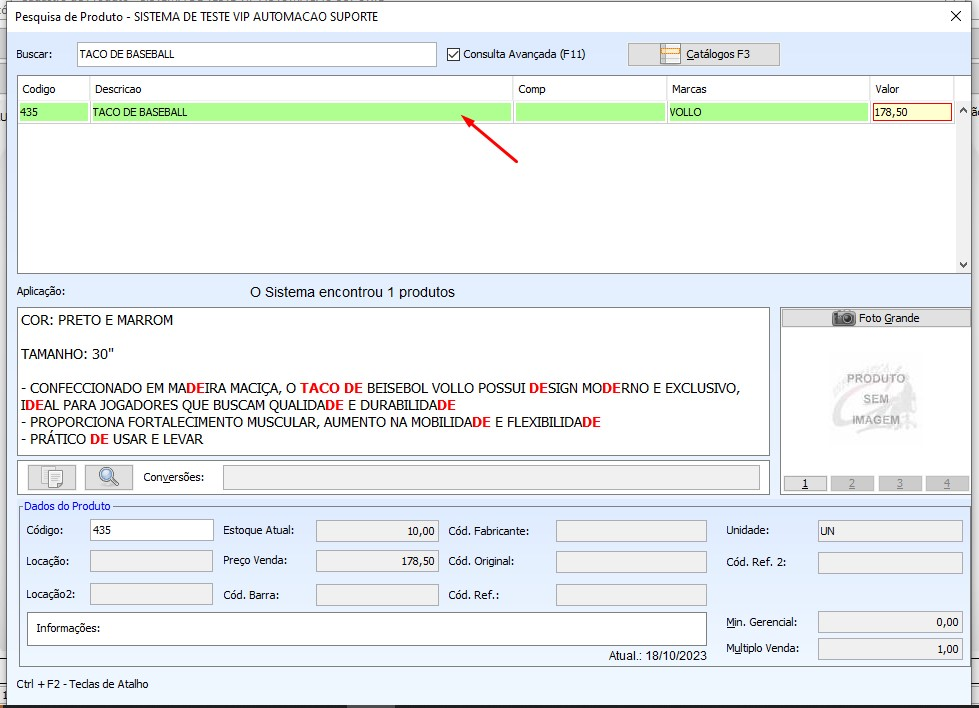The height and width of the screenshot is (708, 979).
Task: Click 'O Sistema encontrou 1 produtos' message
Action: click(x=352, y=292)
